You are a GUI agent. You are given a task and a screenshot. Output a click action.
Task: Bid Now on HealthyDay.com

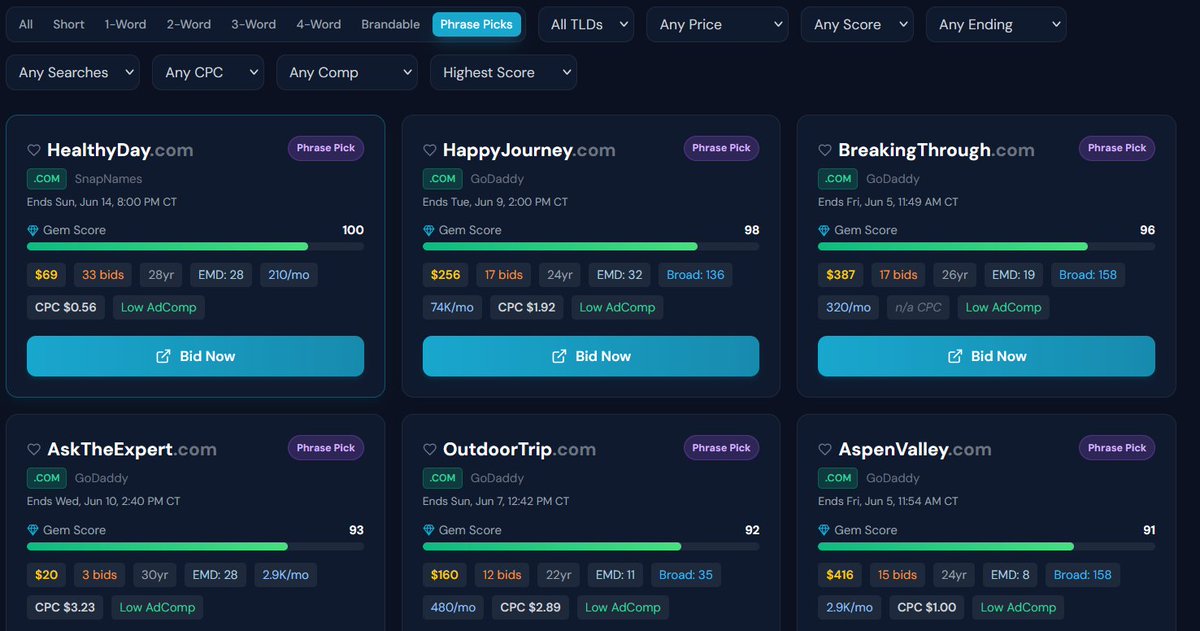195,356
